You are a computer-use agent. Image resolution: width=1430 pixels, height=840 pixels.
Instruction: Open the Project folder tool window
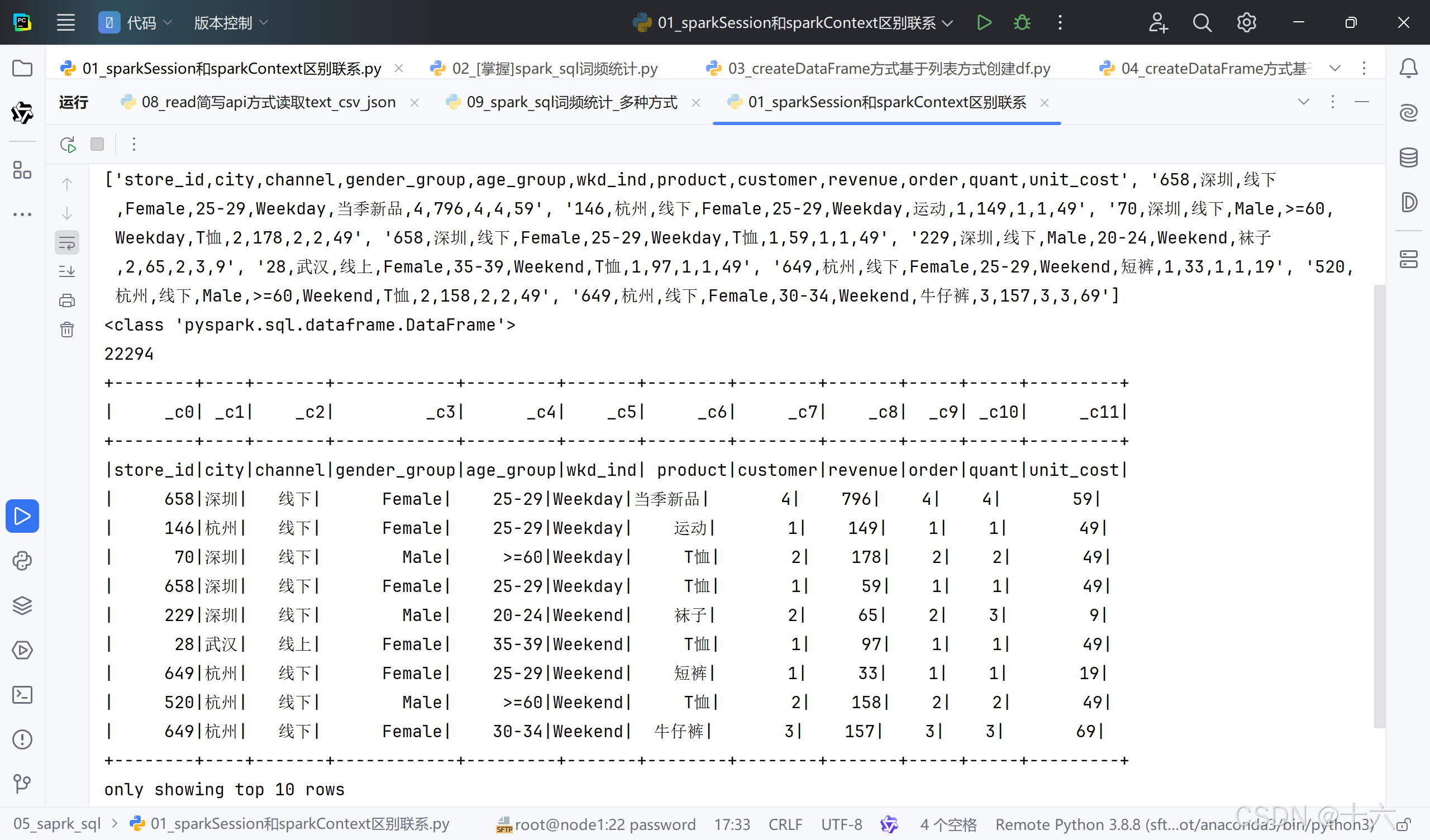tap(22, 69)
